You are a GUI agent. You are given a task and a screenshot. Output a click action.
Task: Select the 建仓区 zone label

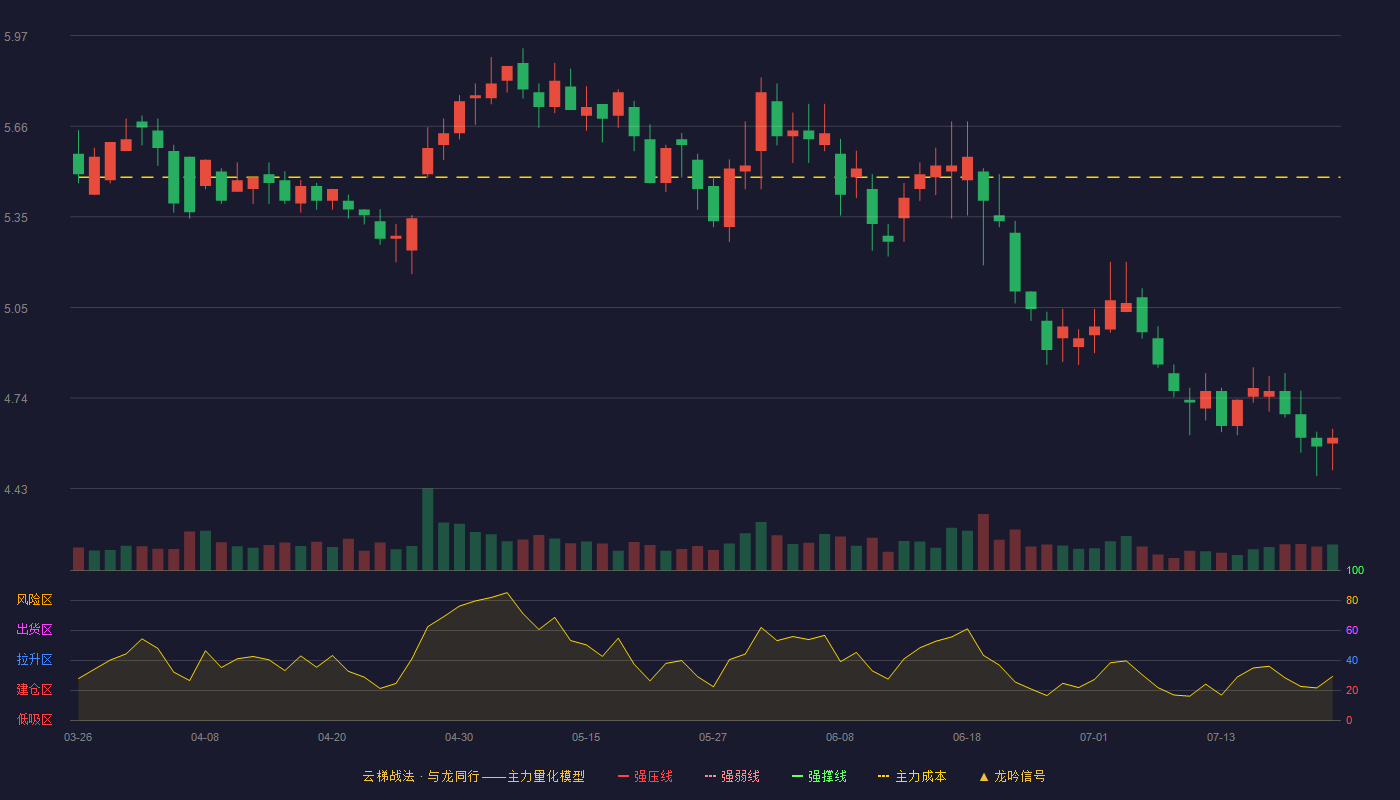(34, 690)
